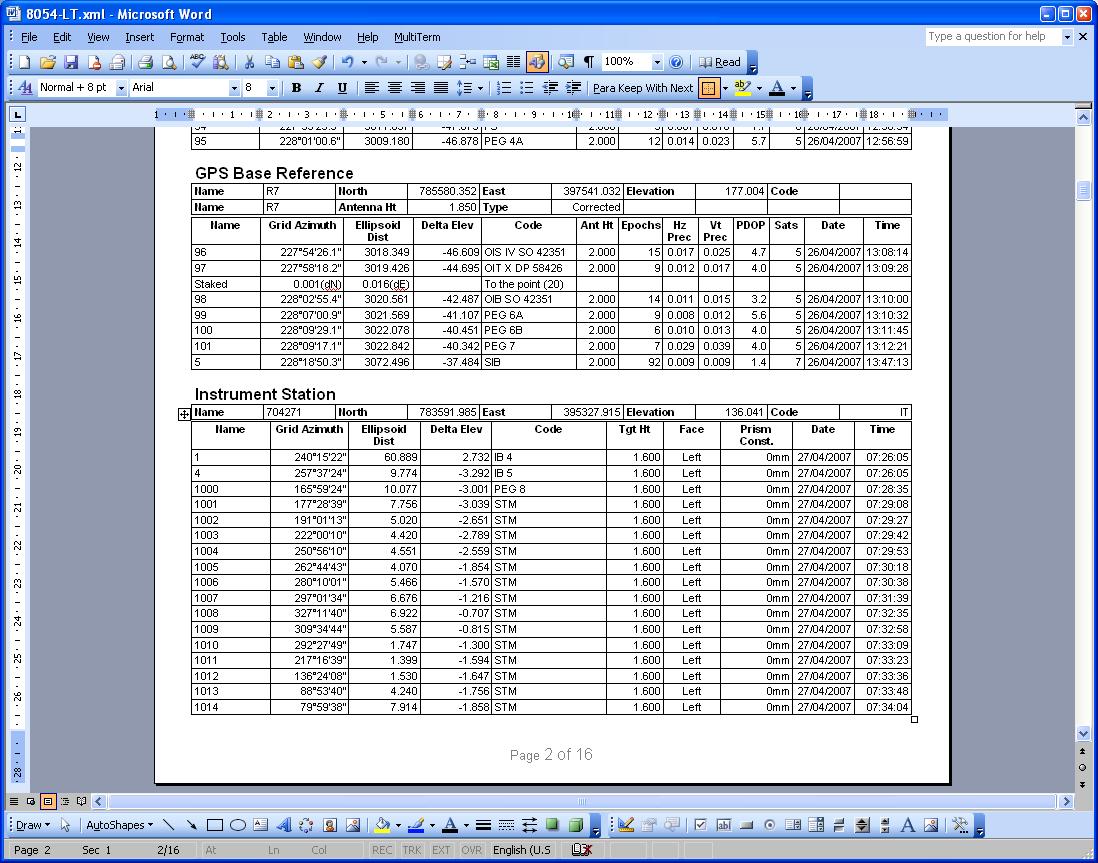The image size is (1098, 863).
Task: Expand the Zoom 100% dropdown
Action: pyautogui.click(x=657, y=62)
